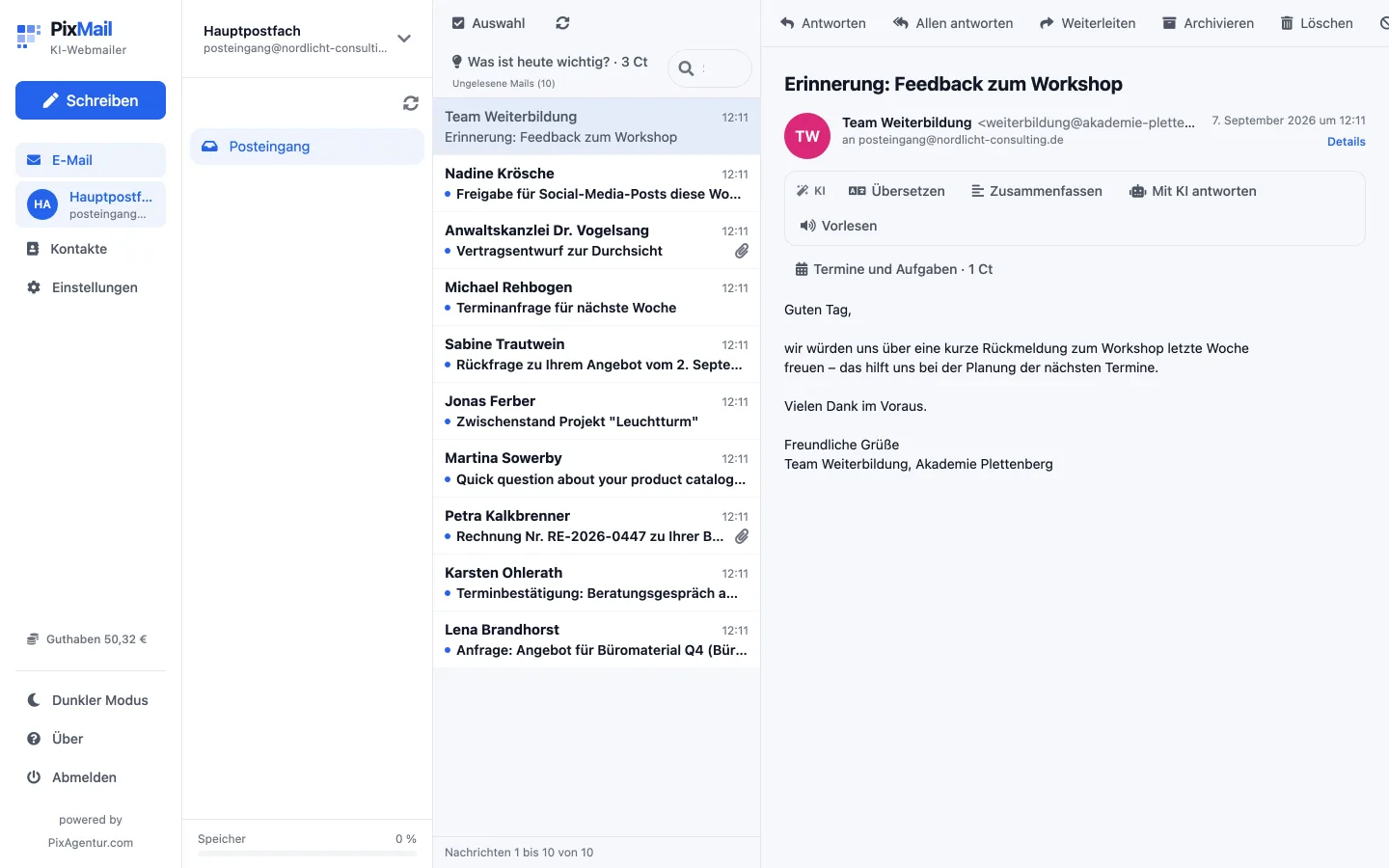Select the HA Hauptpostfach account entry
This screenshot has height=868, width=1389.
(x=91, y=204)
